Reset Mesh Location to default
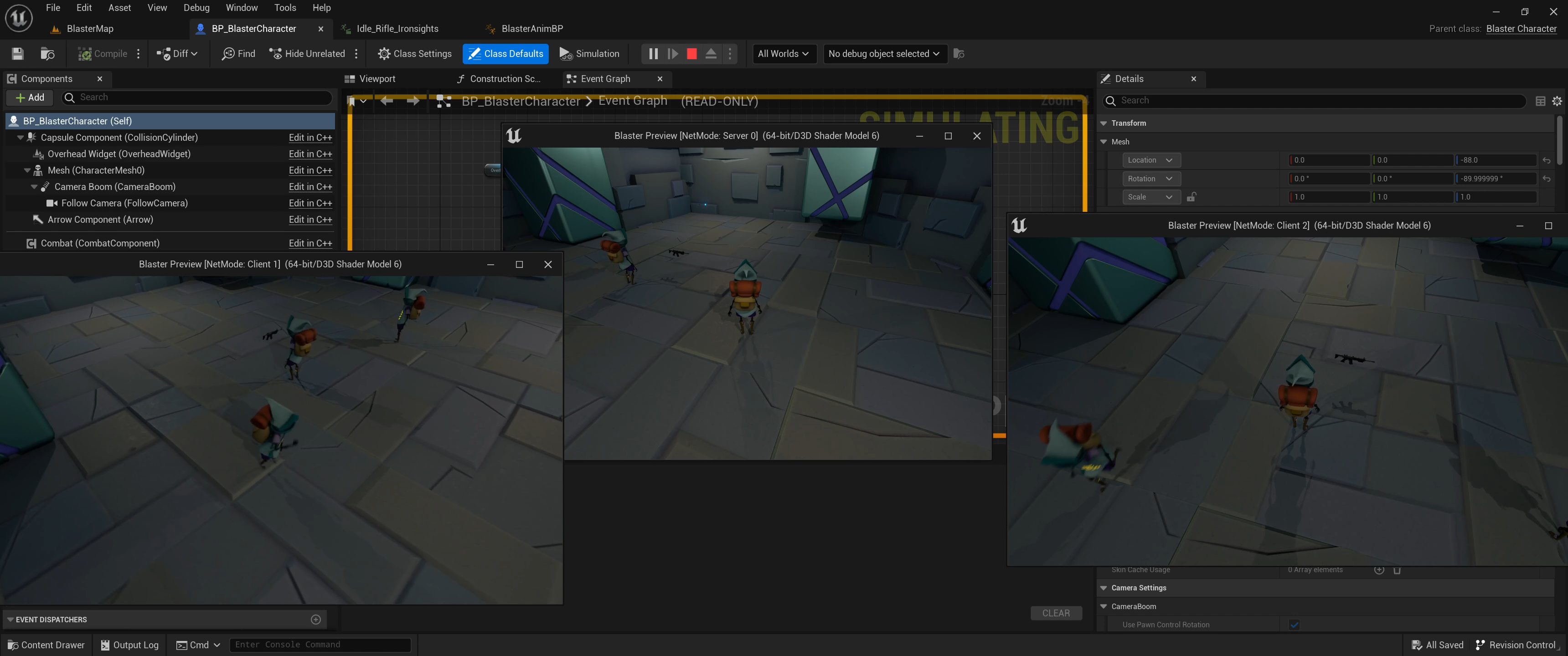The height and width of the screenshot is (656, 1568). (x=1546, y=160)
